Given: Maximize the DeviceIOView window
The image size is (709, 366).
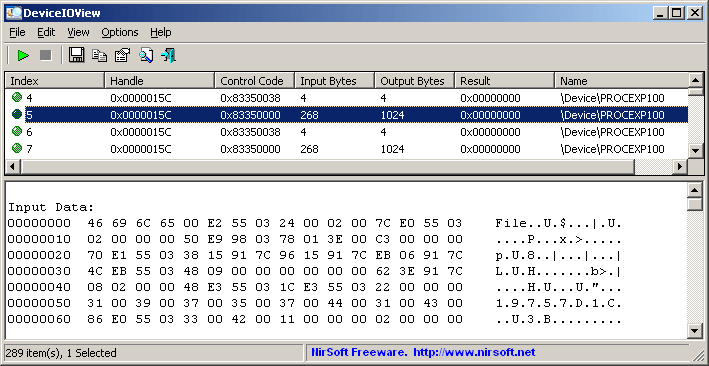Looking at the screenshot, I should coord(676,13).
